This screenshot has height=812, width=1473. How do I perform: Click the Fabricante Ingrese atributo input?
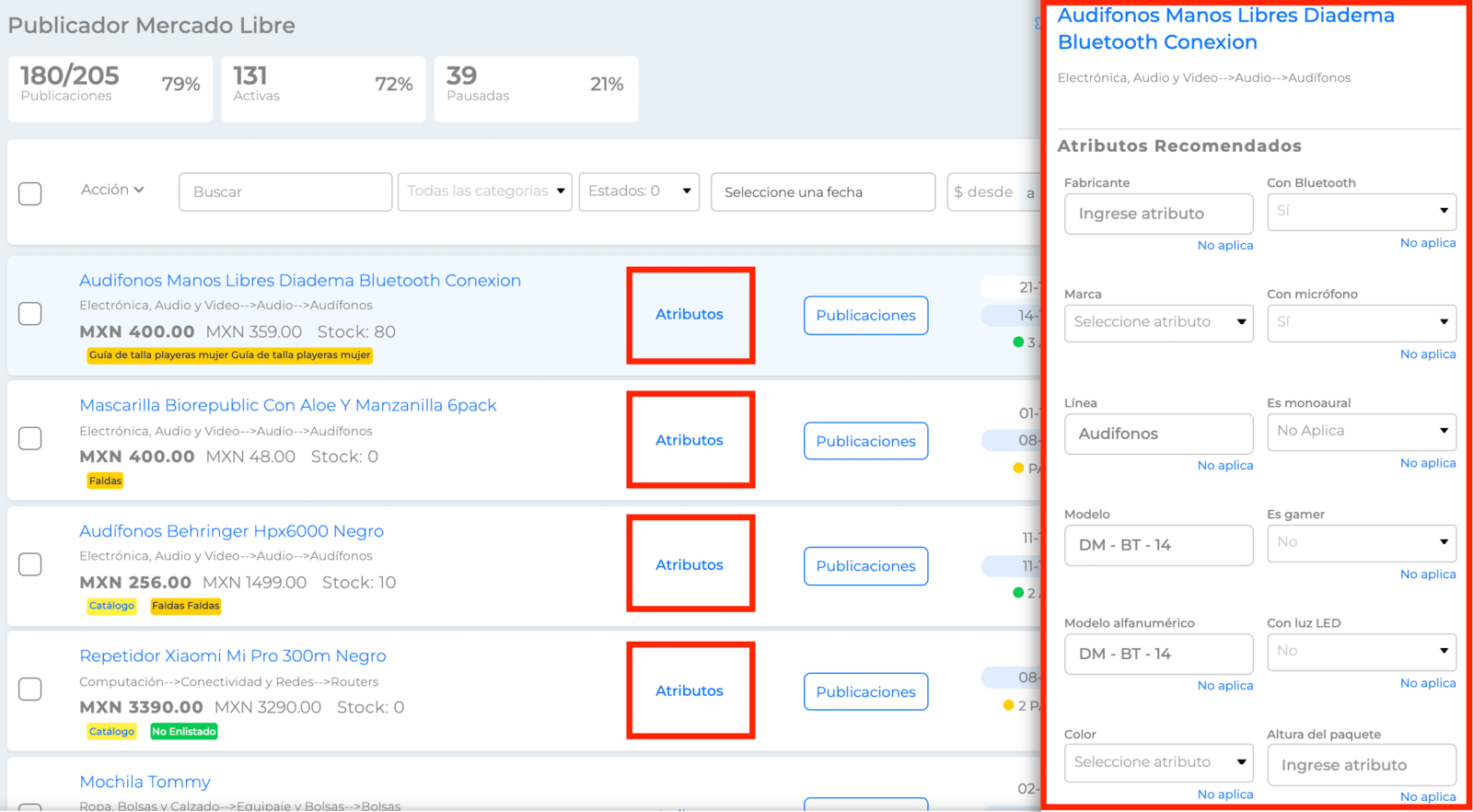1158,214
